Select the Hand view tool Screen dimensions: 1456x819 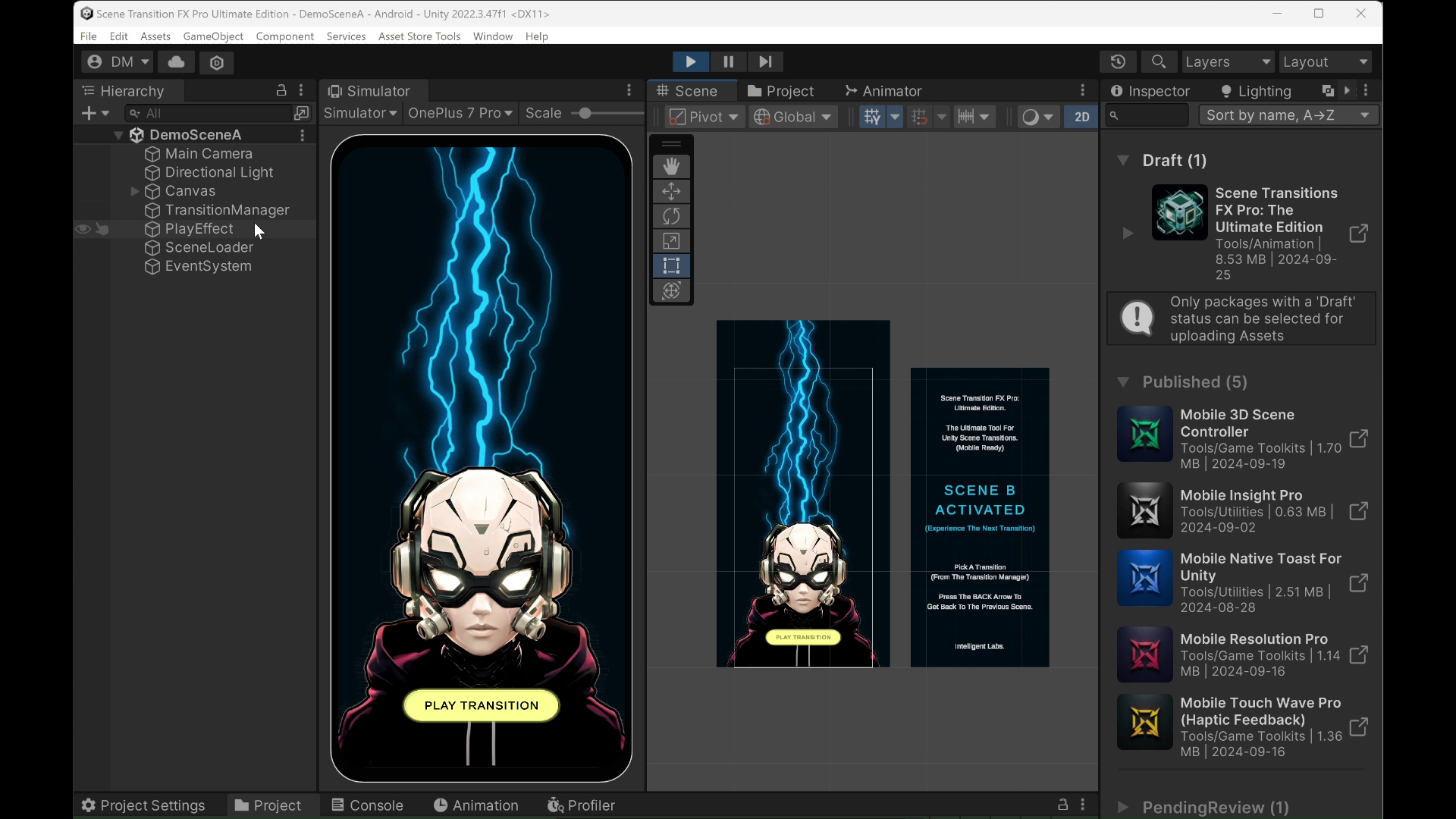(671, 166)
